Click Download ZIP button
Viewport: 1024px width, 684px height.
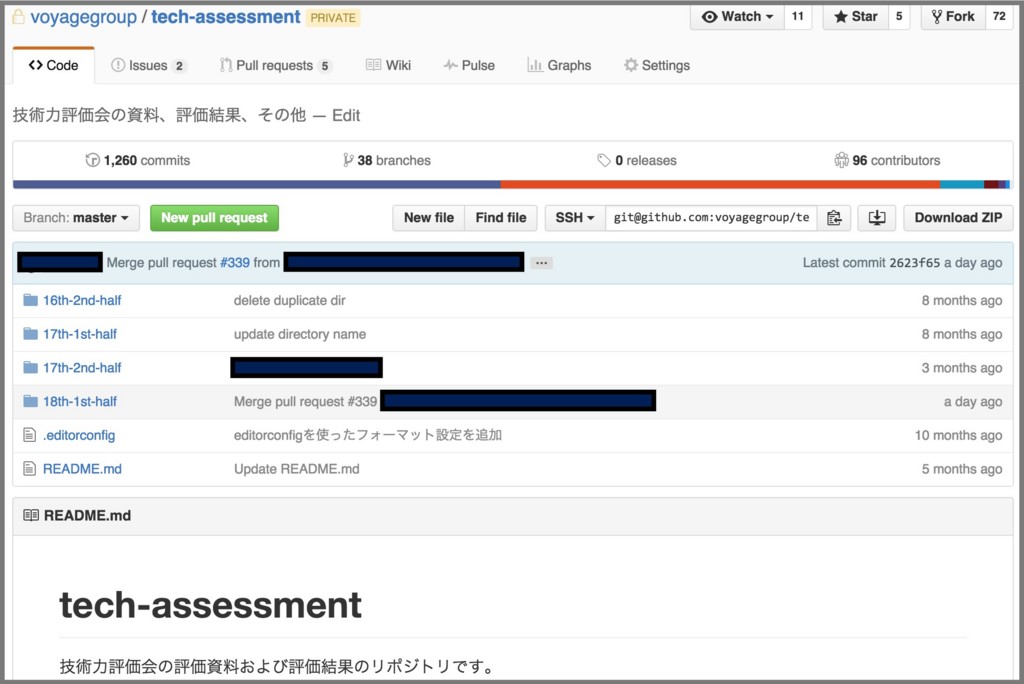(x=958, y=218)
